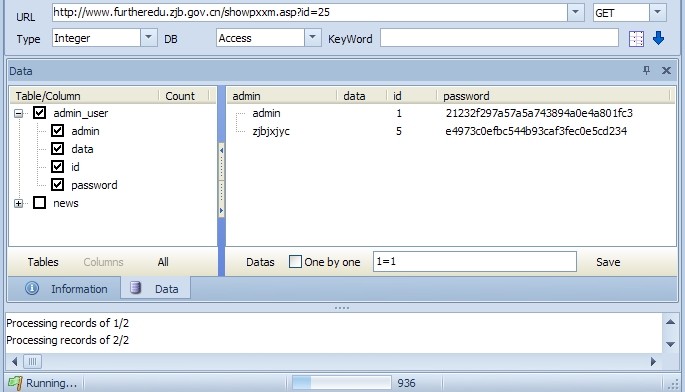Click the Tables button
The image size is (685, 392).
(43, 262)
